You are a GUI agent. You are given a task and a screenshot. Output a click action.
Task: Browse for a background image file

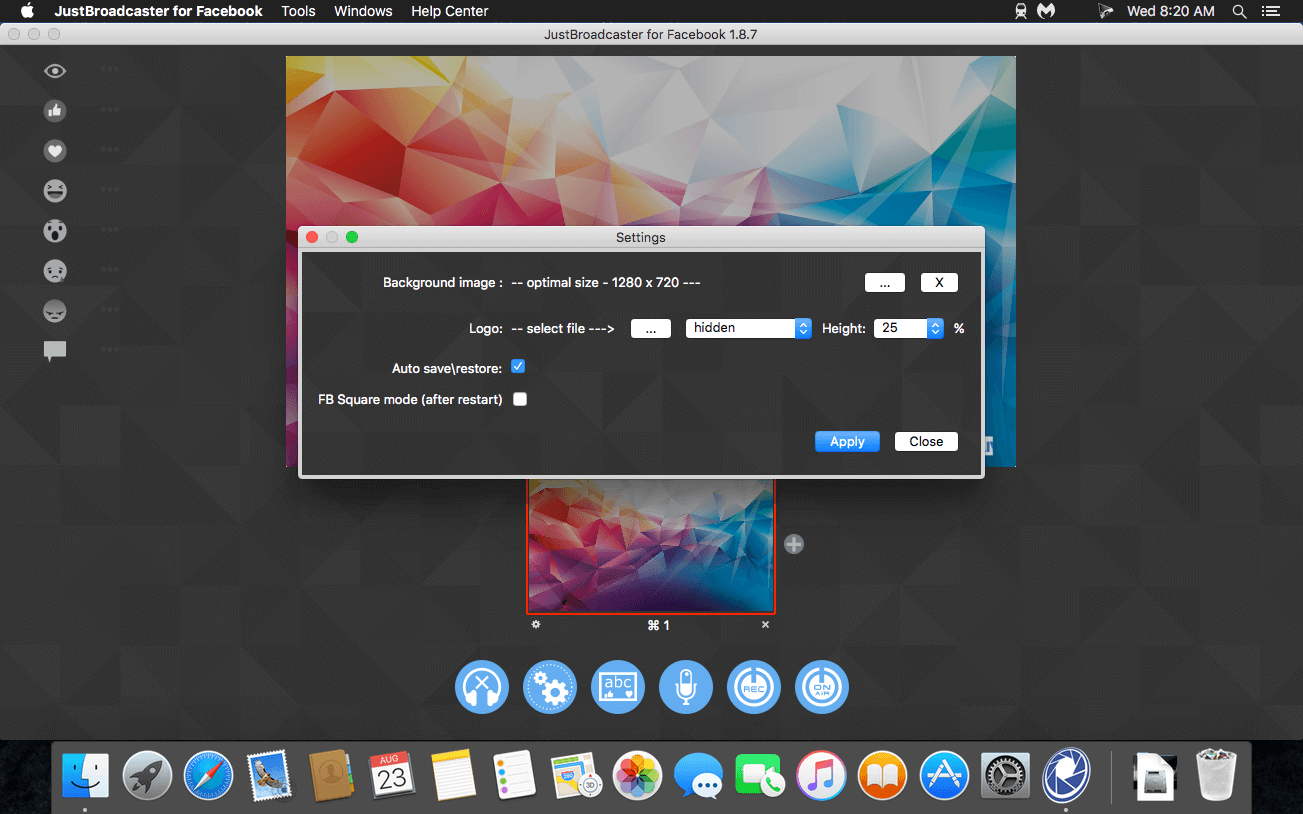tap(885, 283)
